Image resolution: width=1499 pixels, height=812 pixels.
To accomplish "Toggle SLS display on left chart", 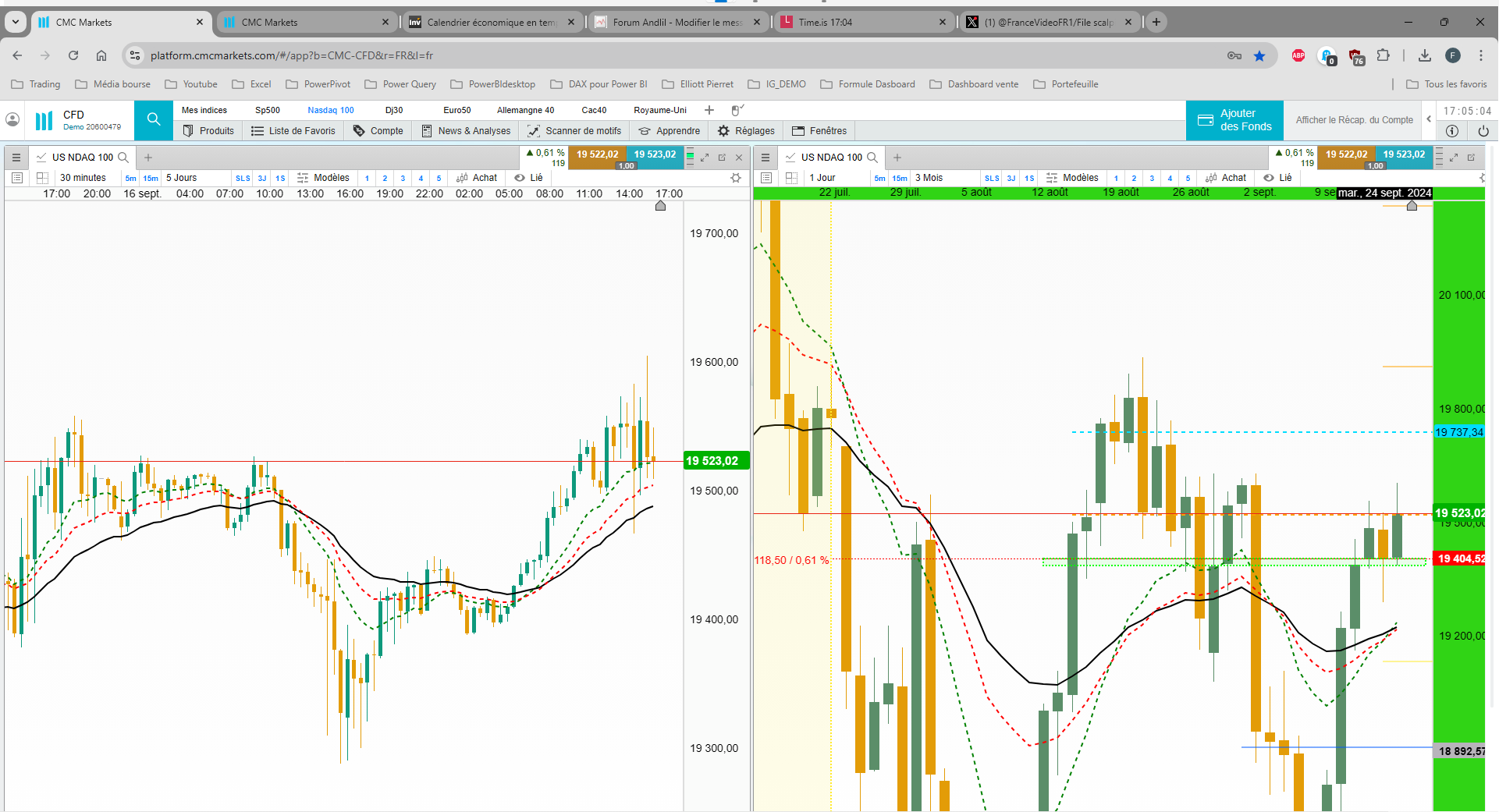I will [x=243, y=179].
